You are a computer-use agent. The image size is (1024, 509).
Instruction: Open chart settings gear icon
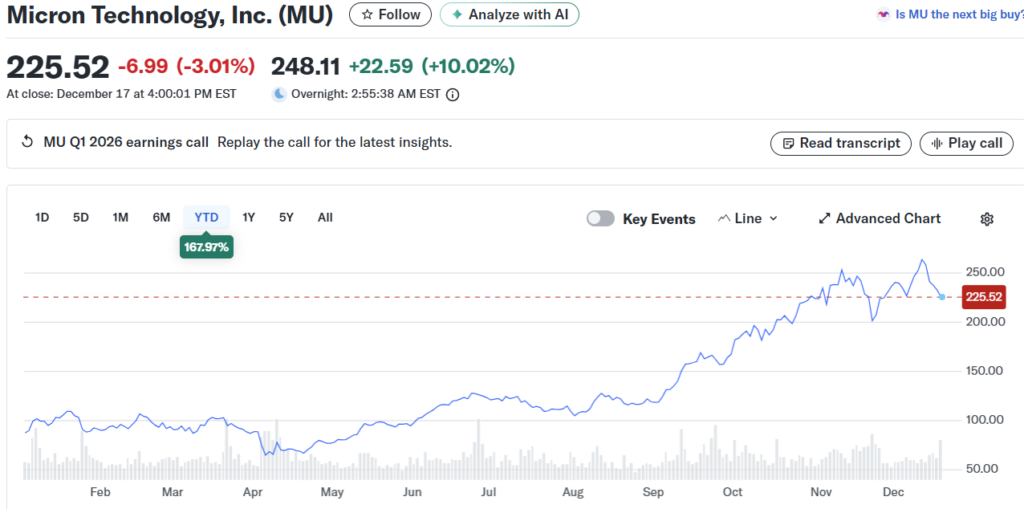(987, 219)
